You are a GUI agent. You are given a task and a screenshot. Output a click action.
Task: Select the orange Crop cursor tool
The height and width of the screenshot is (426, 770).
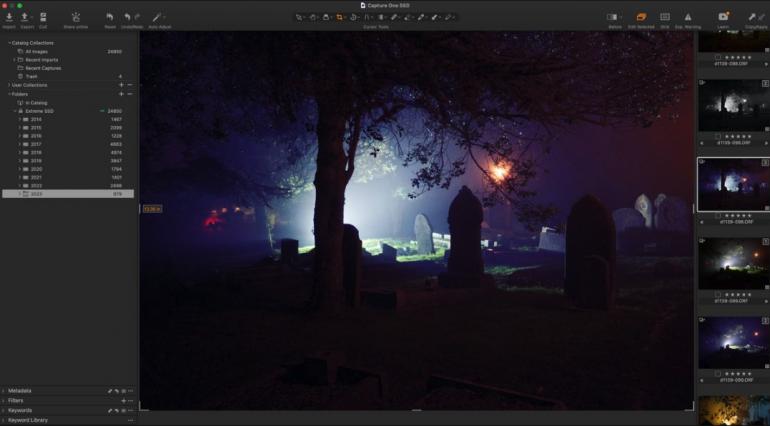pyautogui.click(x=339, y=17)
